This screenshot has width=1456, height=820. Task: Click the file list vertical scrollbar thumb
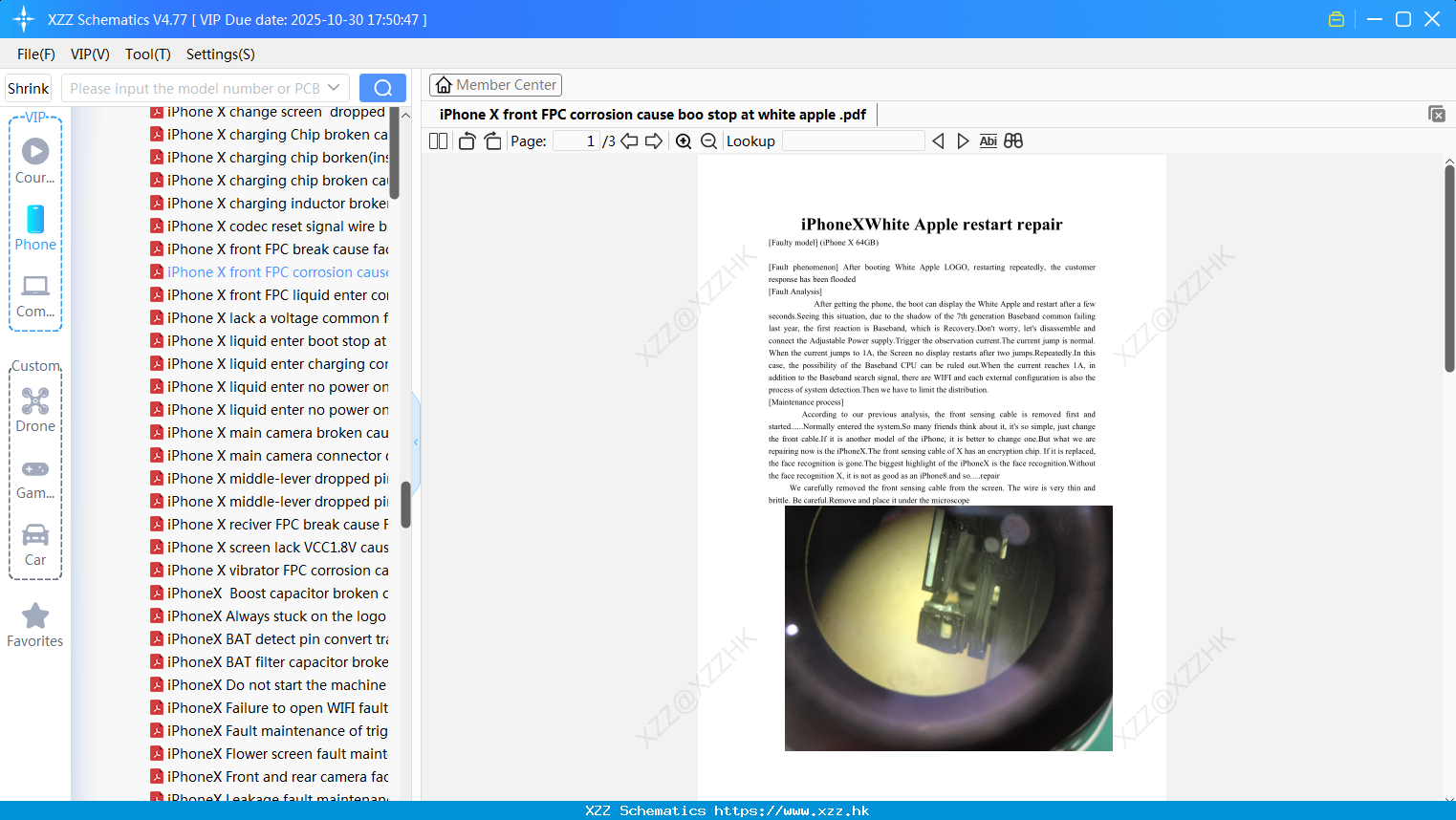[405, 504]
